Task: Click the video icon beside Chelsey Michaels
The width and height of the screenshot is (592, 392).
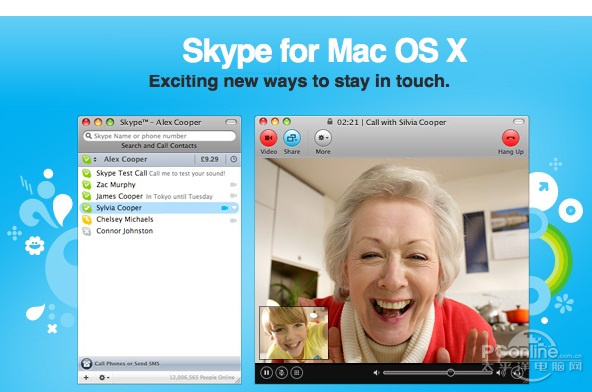Action: tap(234, 220)
